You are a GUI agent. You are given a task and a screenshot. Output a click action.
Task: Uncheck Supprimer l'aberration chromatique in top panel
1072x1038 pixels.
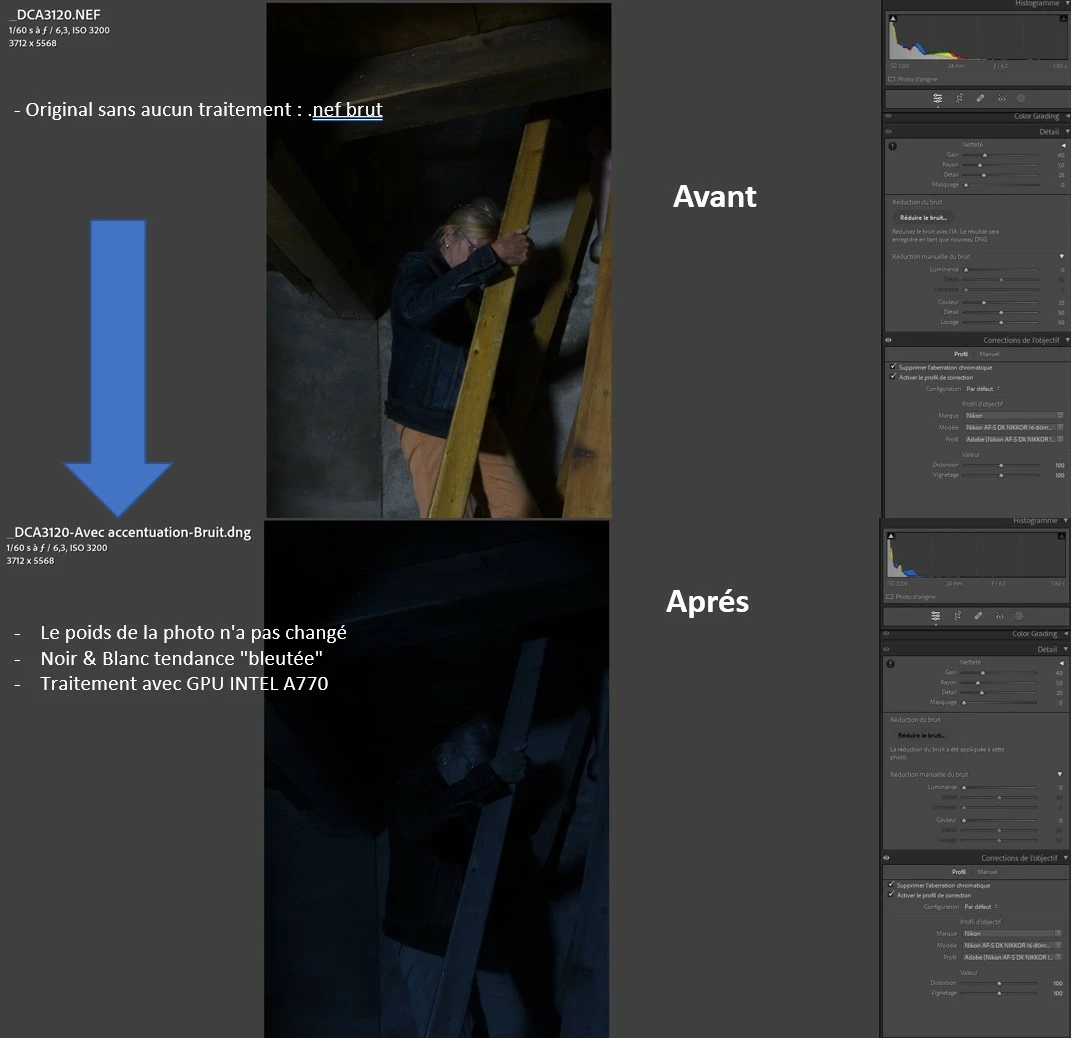[893, 367]
